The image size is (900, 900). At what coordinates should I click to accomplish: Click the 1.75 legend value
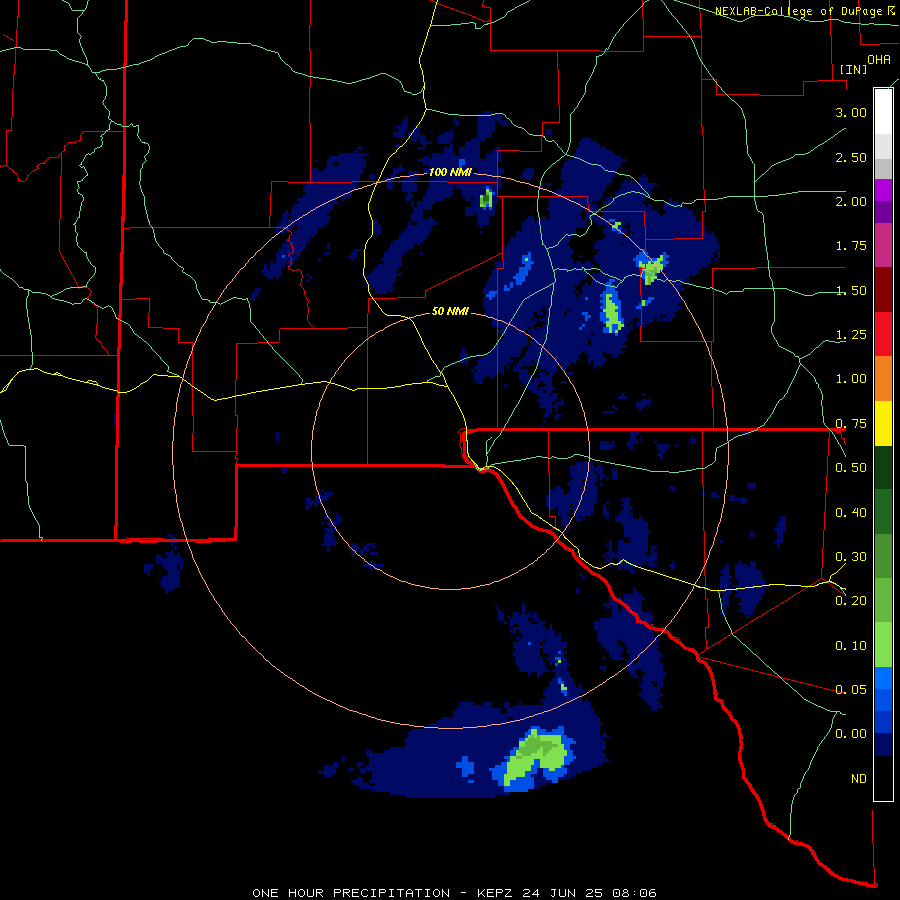click(x=851, y=246)
